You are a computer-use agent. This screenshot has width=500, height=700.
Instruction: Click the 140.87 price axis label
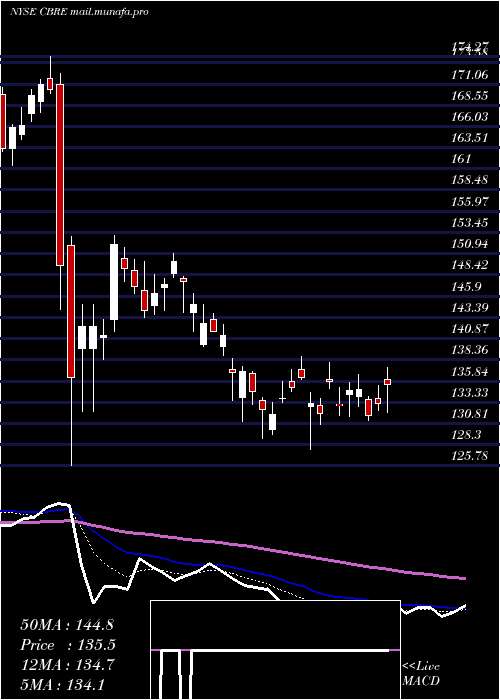(x=470, y=329)
